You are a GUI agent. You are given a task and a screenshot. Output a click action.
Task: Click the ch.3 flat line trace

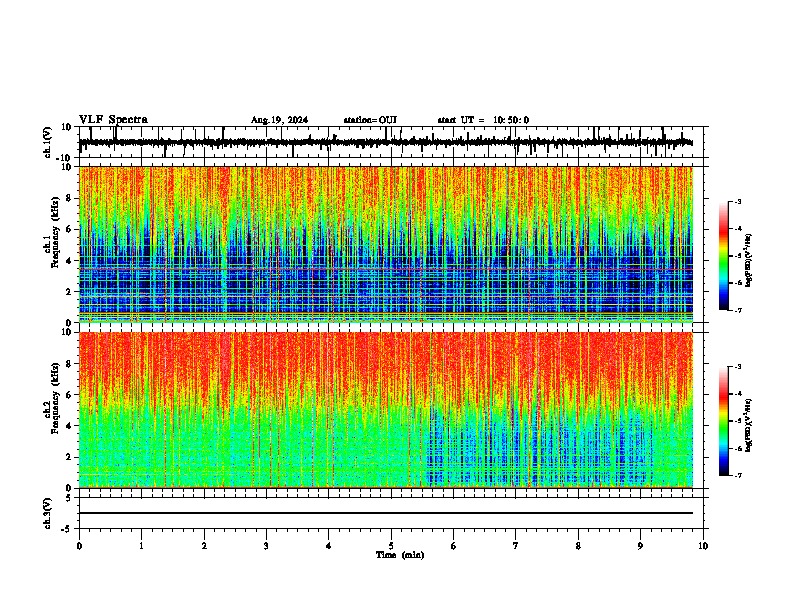(x=386, y=513)
